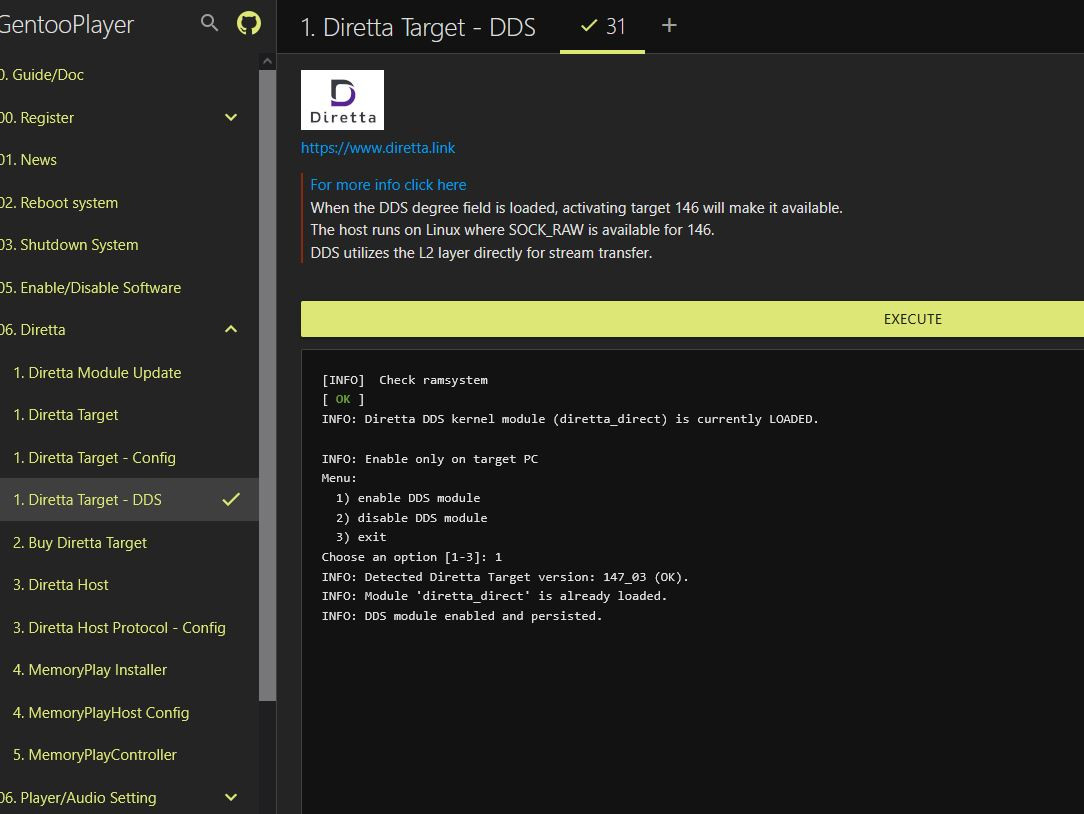1084x814 pixels.
Task: Open https://www.diretta.link link
Action: 377,148
